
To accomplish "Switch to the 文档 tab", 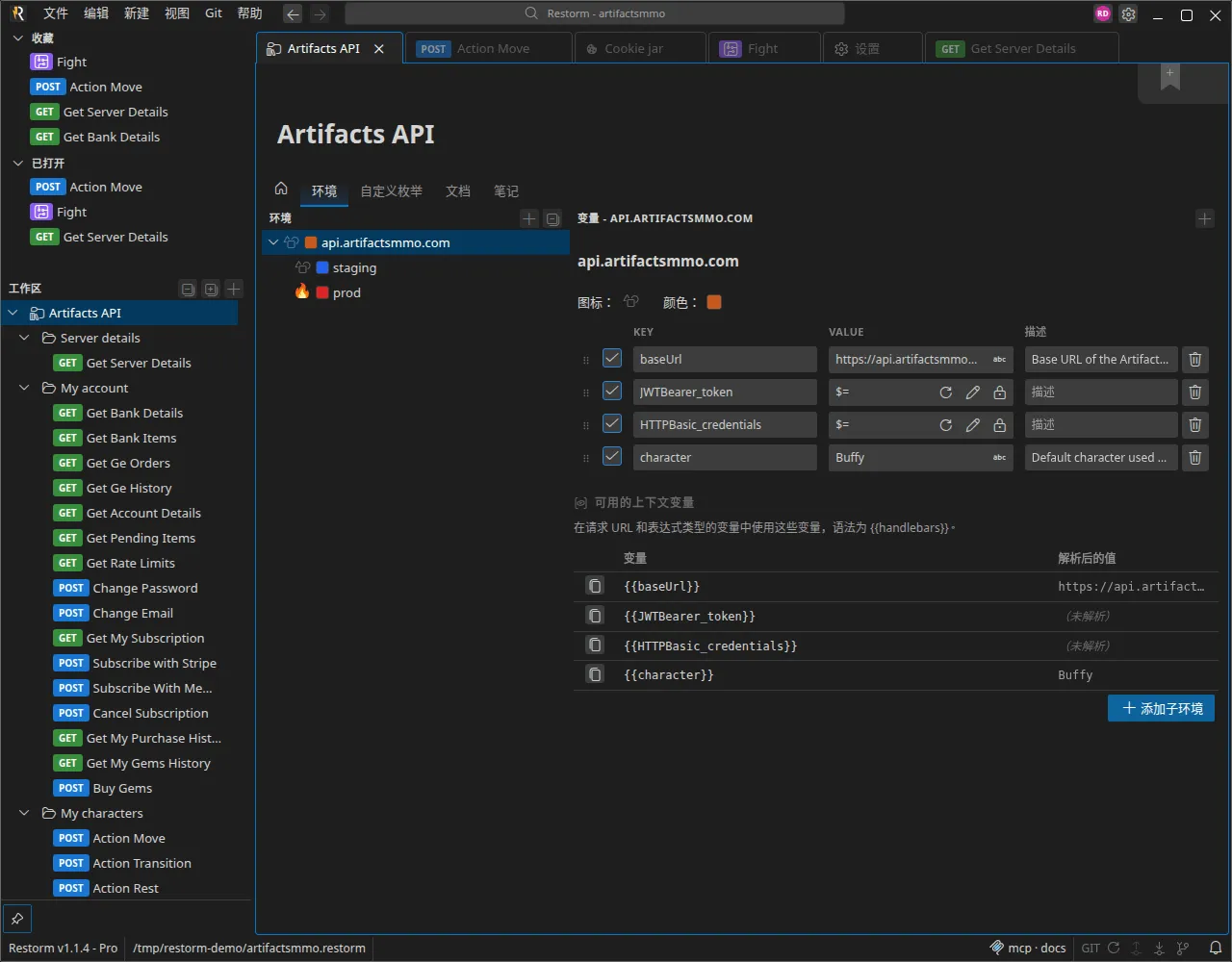I will (458, 191).
